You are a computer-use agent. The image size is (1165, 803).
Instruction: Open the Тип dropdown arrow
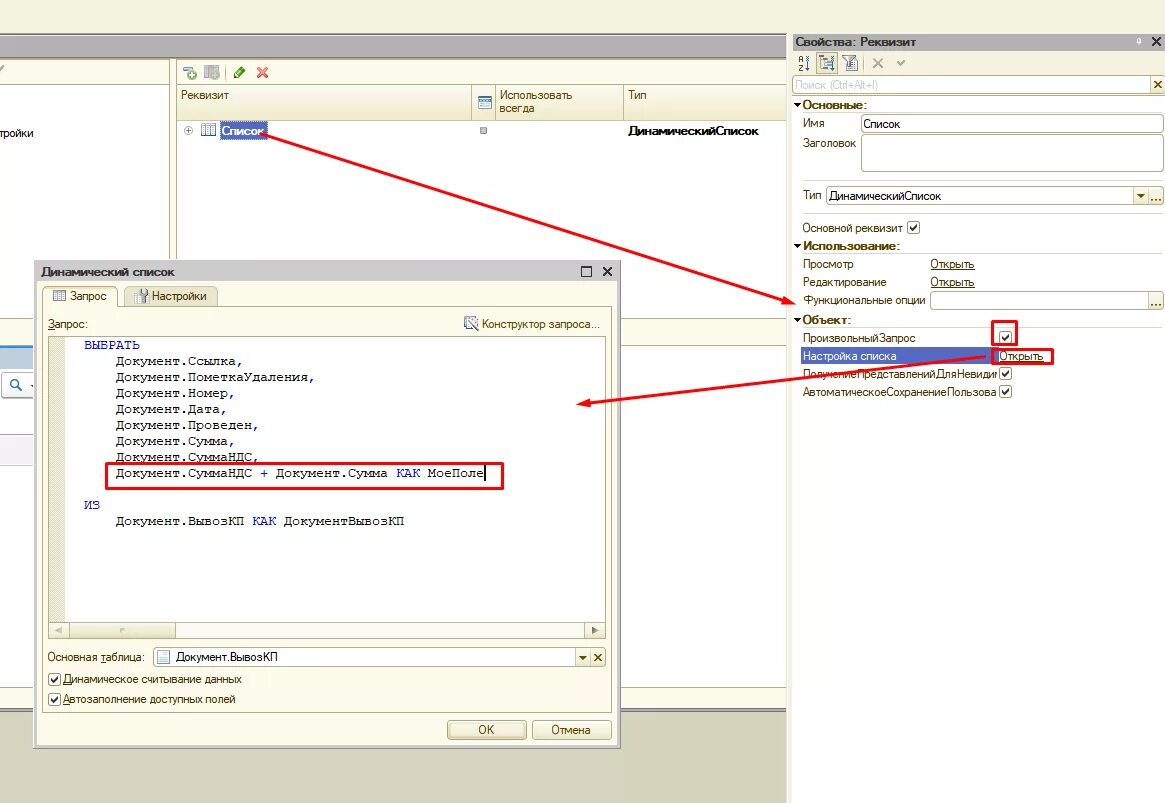click(1140, 196)
